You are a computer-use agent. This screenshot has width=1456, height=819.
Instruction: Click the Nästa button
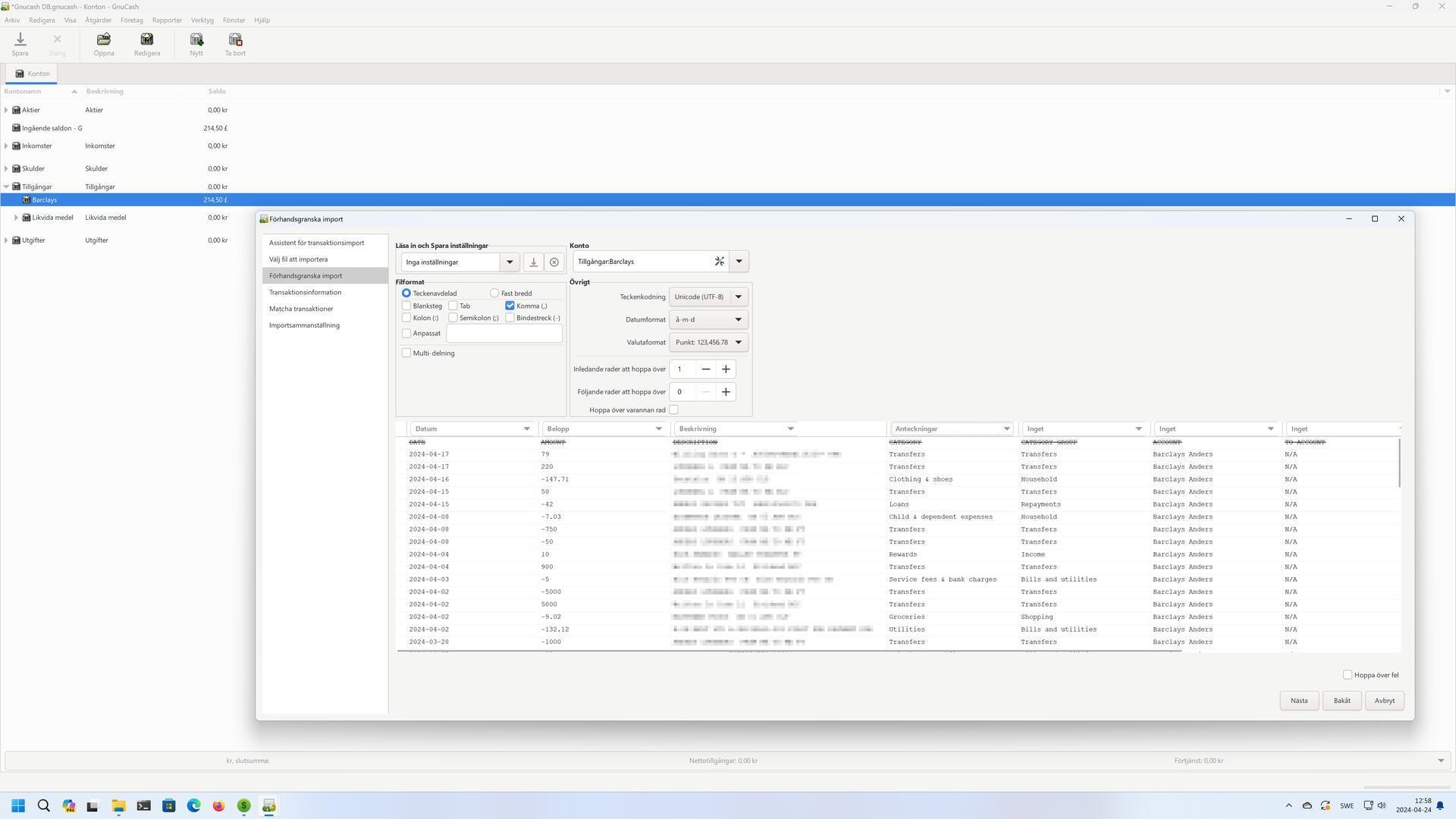[x=1298, y=701]
